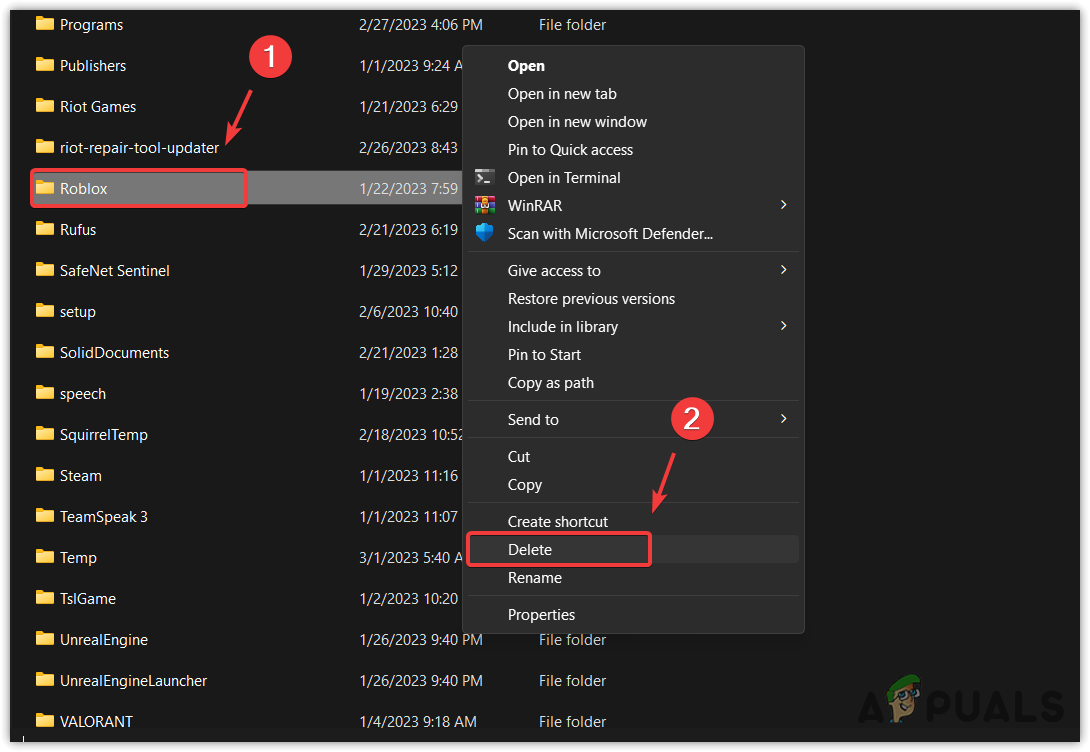Click the Steam folder icon
This screenshot has width=1090, height=752.
pyautogui.click(x=44, y=475)
